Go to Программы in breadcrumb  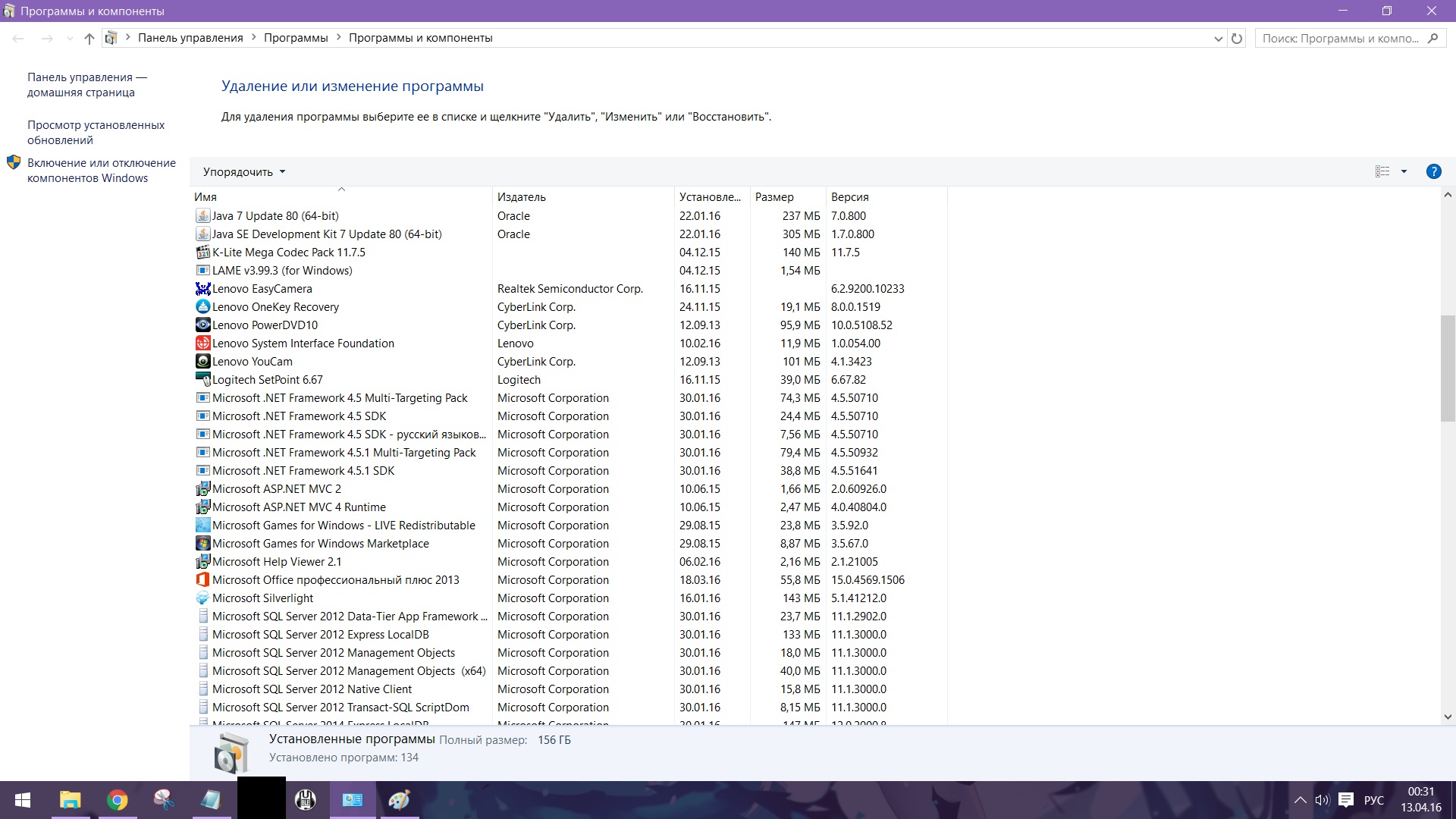pyautogui.click(x=296, y=38)
